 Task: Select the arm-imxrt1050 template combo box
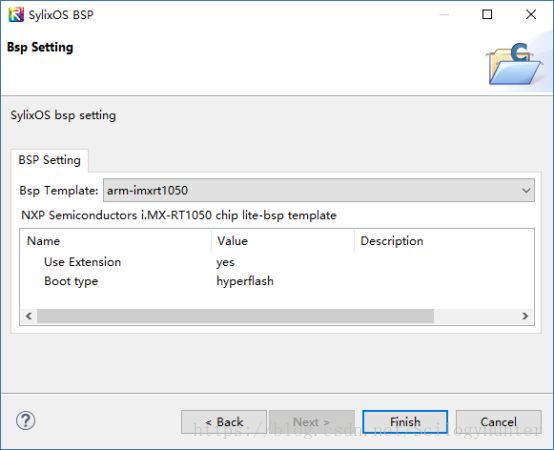319,190
